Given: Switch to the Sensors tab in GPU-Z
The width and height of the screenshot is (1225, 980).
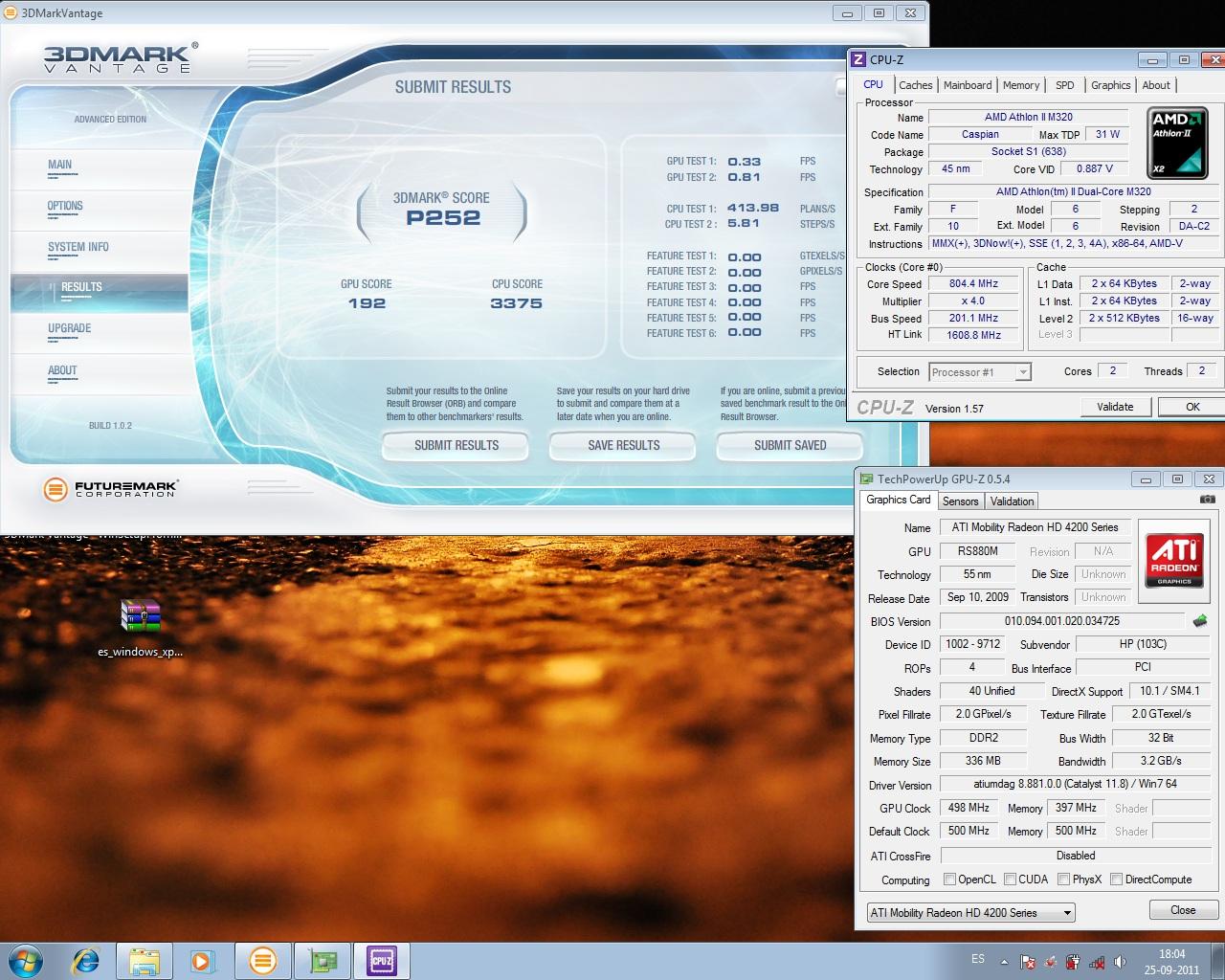Looking at the screenshot, I should tap(960, 501).
